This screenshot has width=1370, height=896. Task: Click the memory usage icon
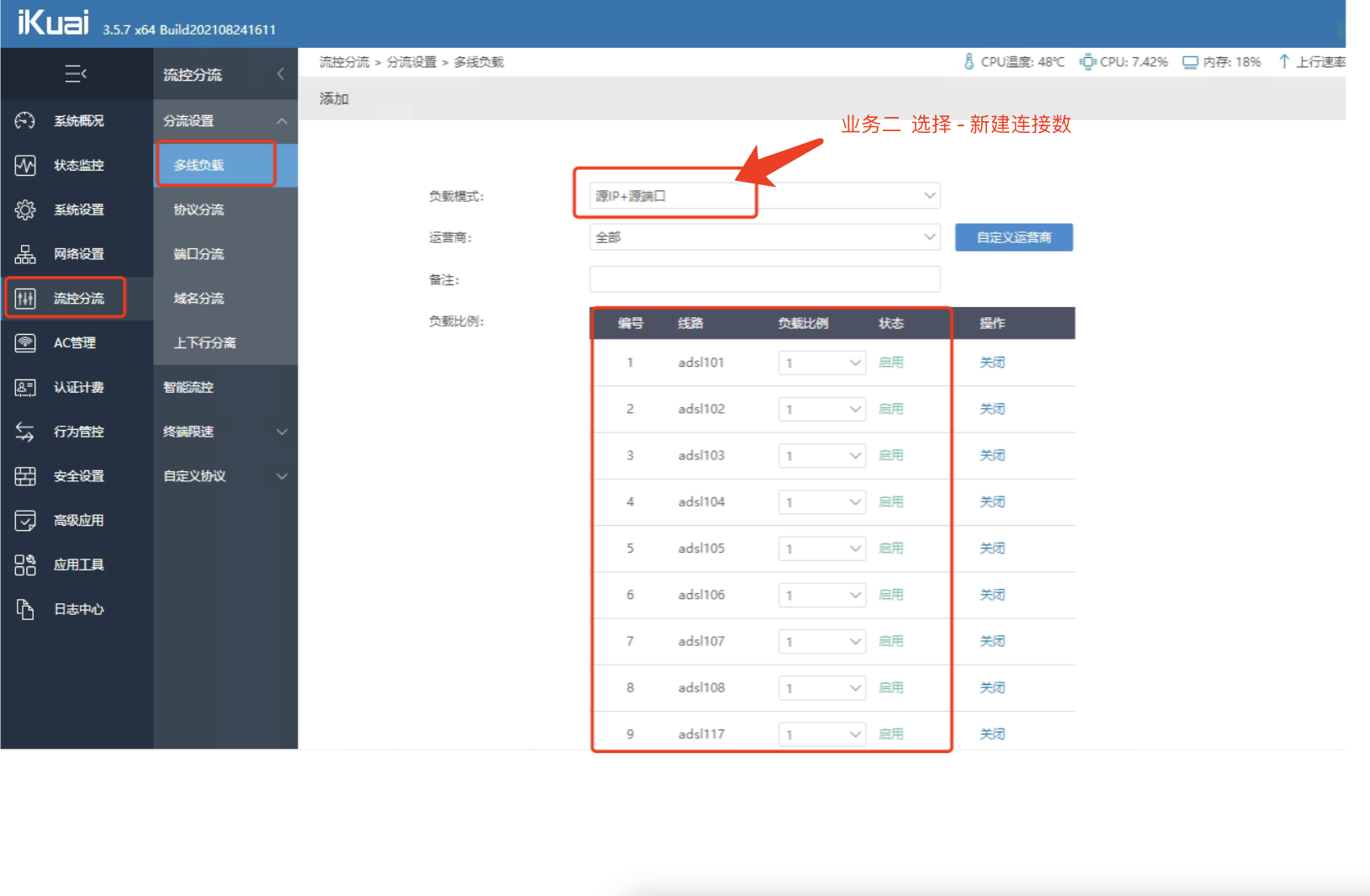pos(1190,62)
